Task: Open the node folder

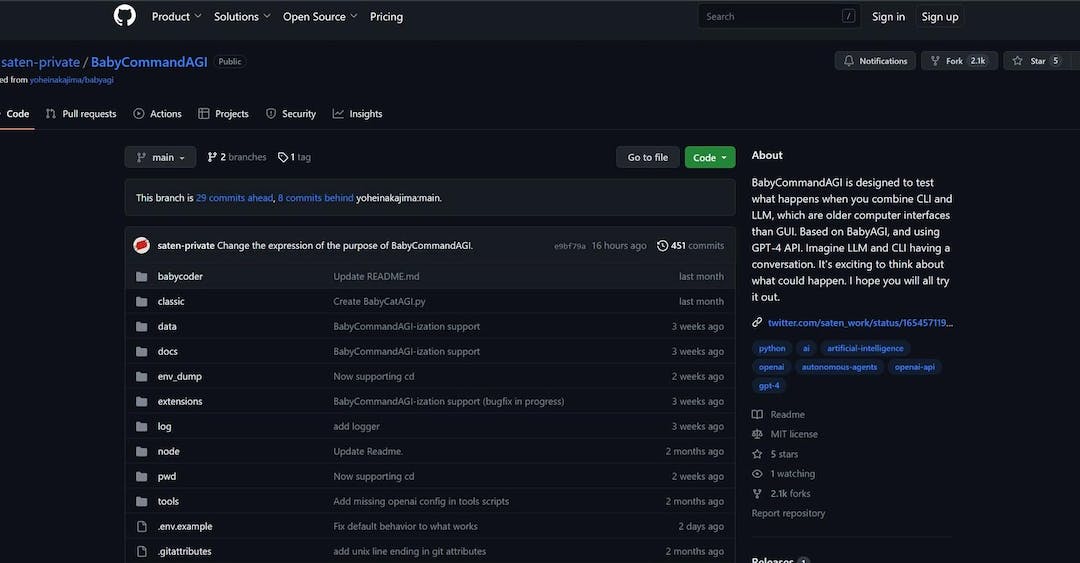Action: (x=168, y=451)
